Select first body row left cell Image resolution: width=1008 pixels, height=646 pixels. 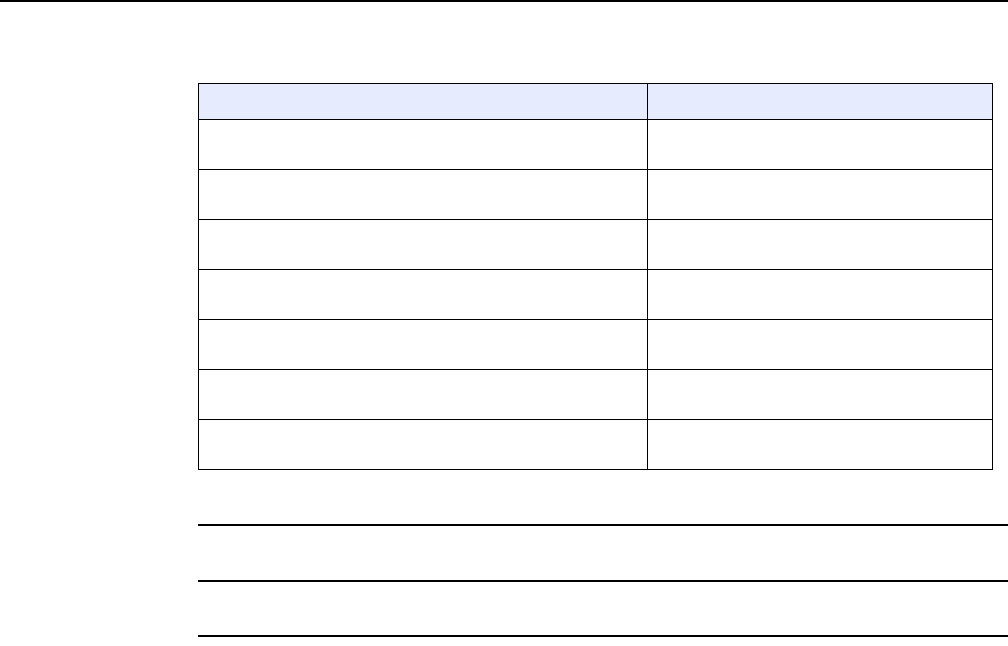coord(423,145)
